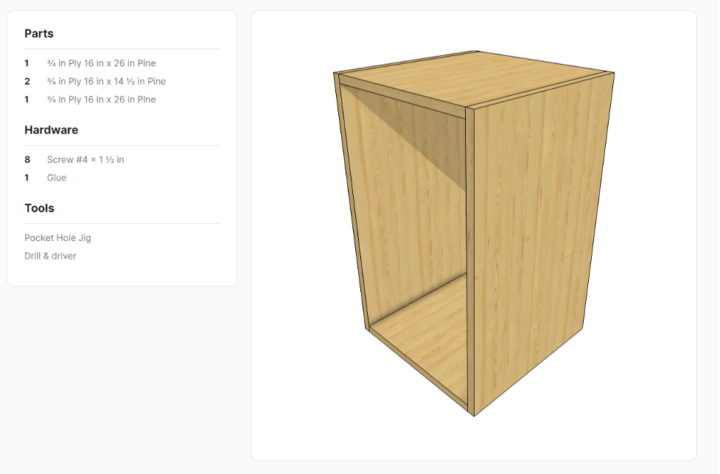720x474 pixels.
Task: Select the 16 in x 14 ½ in Pine part
Action: 106,81
